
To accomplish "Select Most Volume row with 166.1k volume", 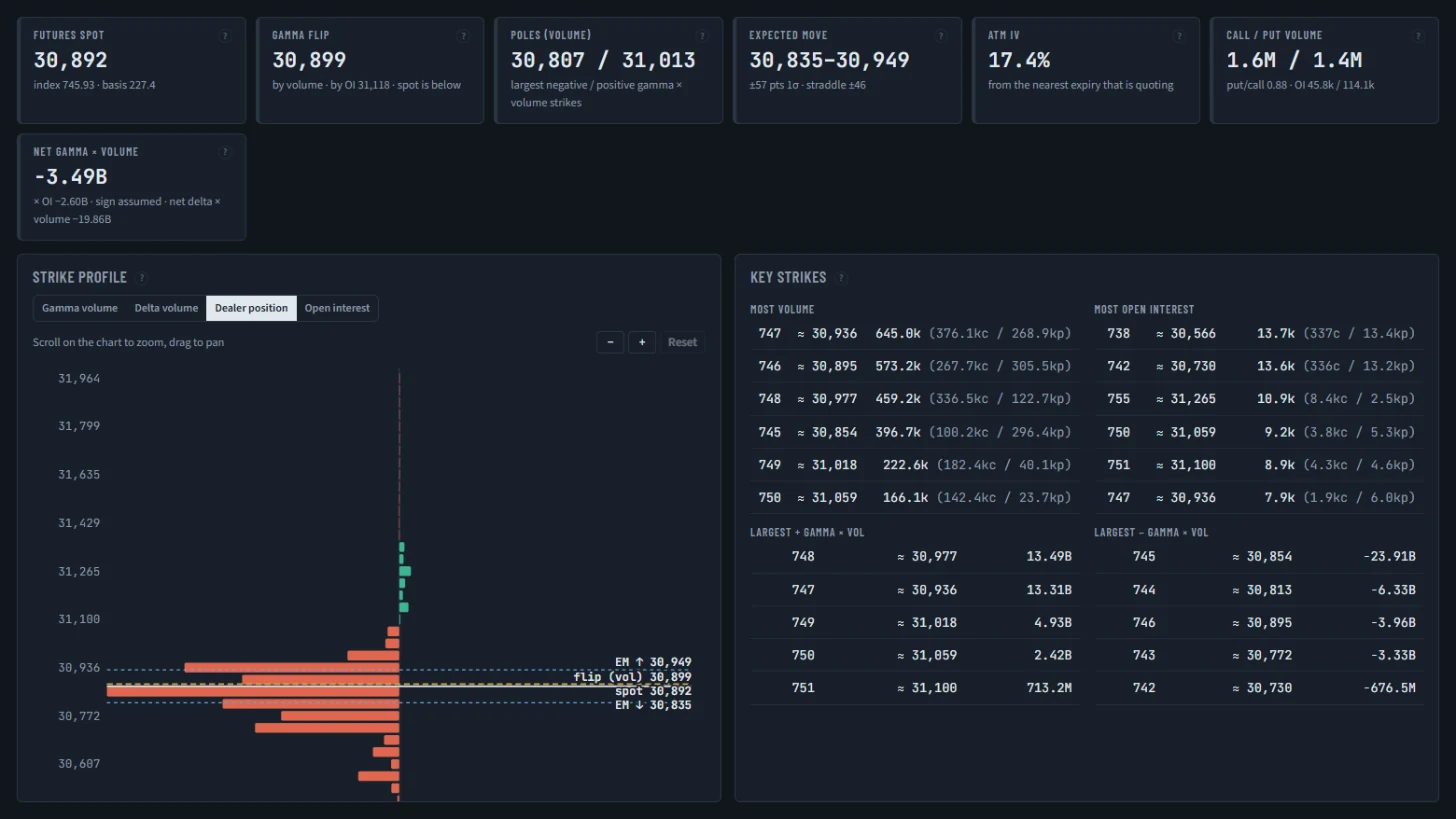I will pos(915,497).
